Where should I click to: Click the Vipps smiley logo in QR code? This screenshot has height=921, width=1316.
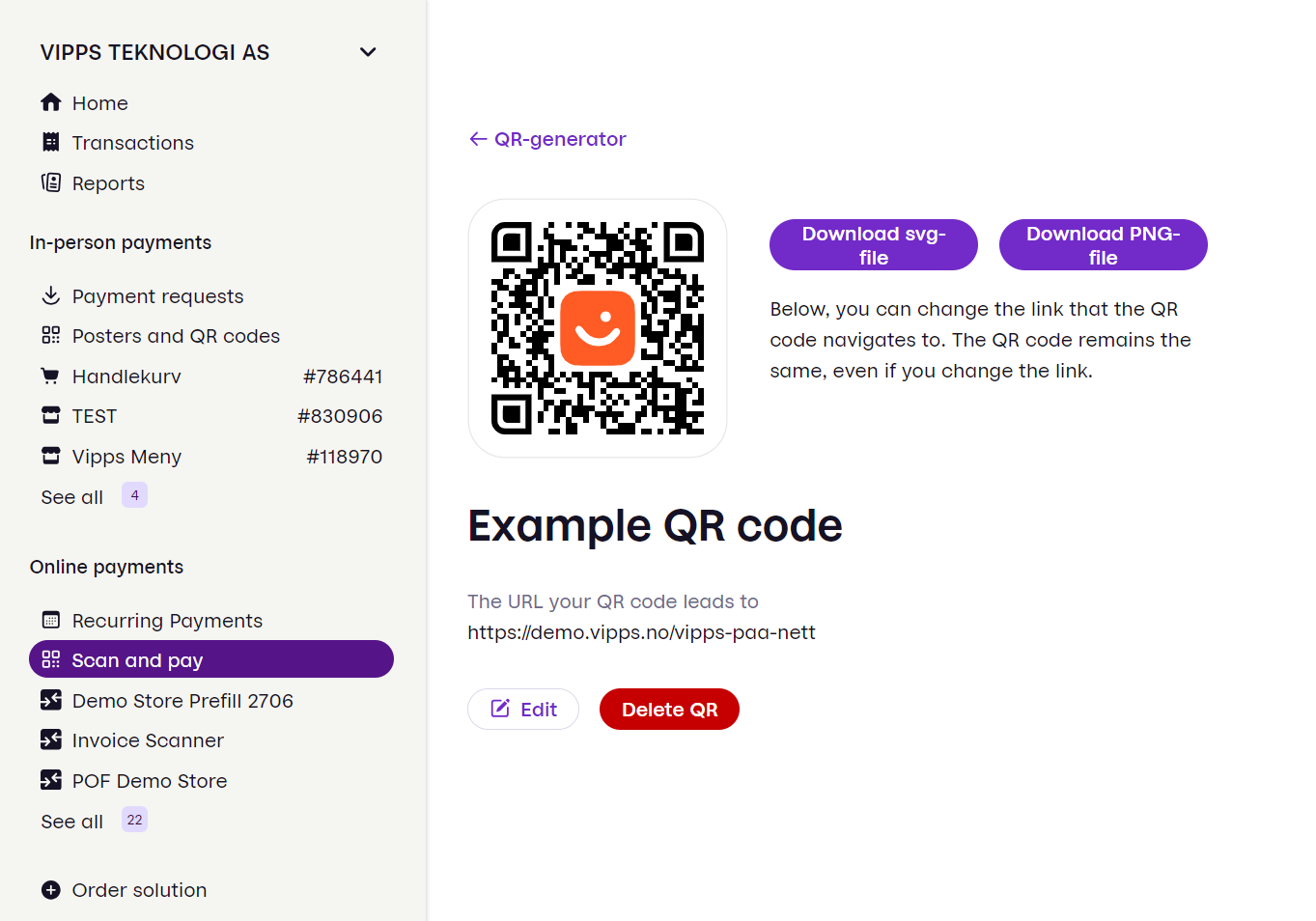(x=598, y=328)
